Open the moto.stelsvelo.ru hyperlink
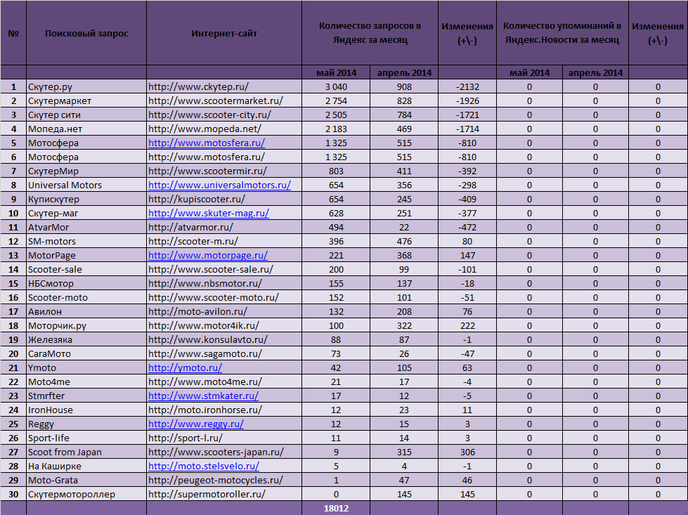Screen dimensions: 688x515 pos(204,466)
